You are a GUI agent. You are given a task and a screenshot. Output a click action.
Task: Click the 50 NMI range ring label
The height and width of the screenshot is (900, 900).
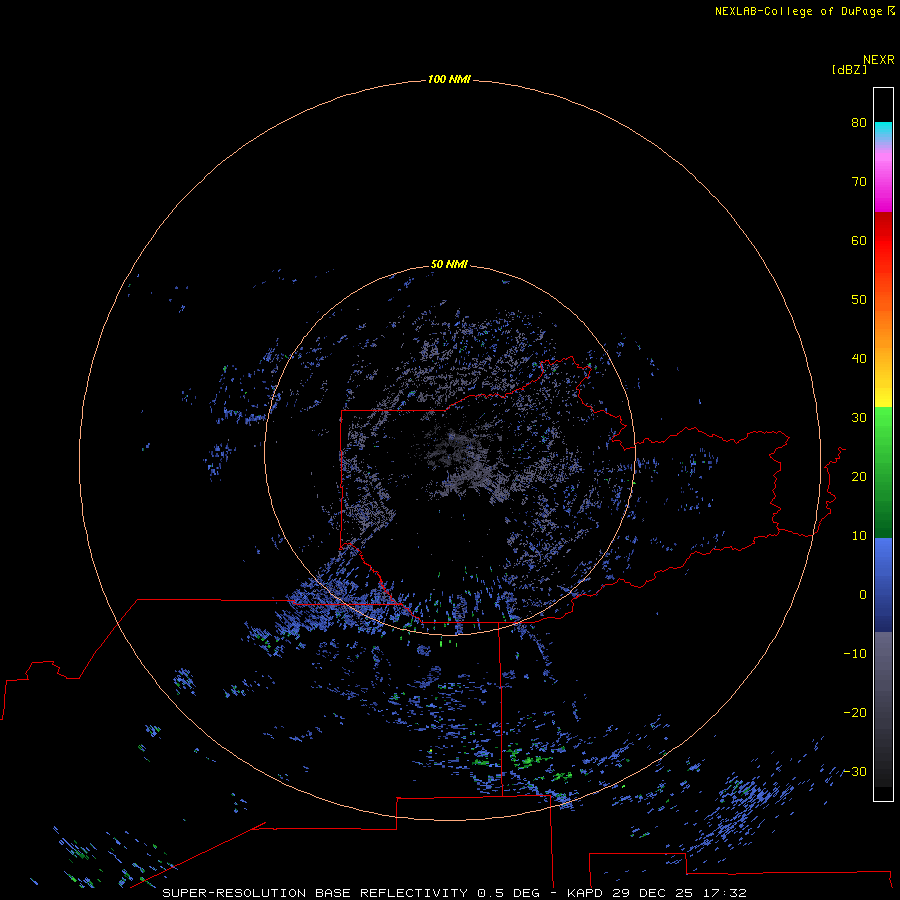click(x=449, y=264)
